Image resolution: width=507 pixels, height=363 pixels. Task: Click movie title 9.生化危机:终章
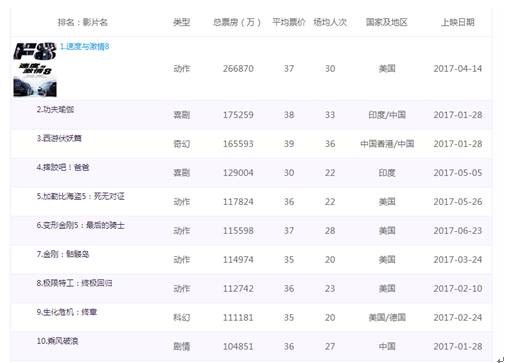(x=67, y=312)
